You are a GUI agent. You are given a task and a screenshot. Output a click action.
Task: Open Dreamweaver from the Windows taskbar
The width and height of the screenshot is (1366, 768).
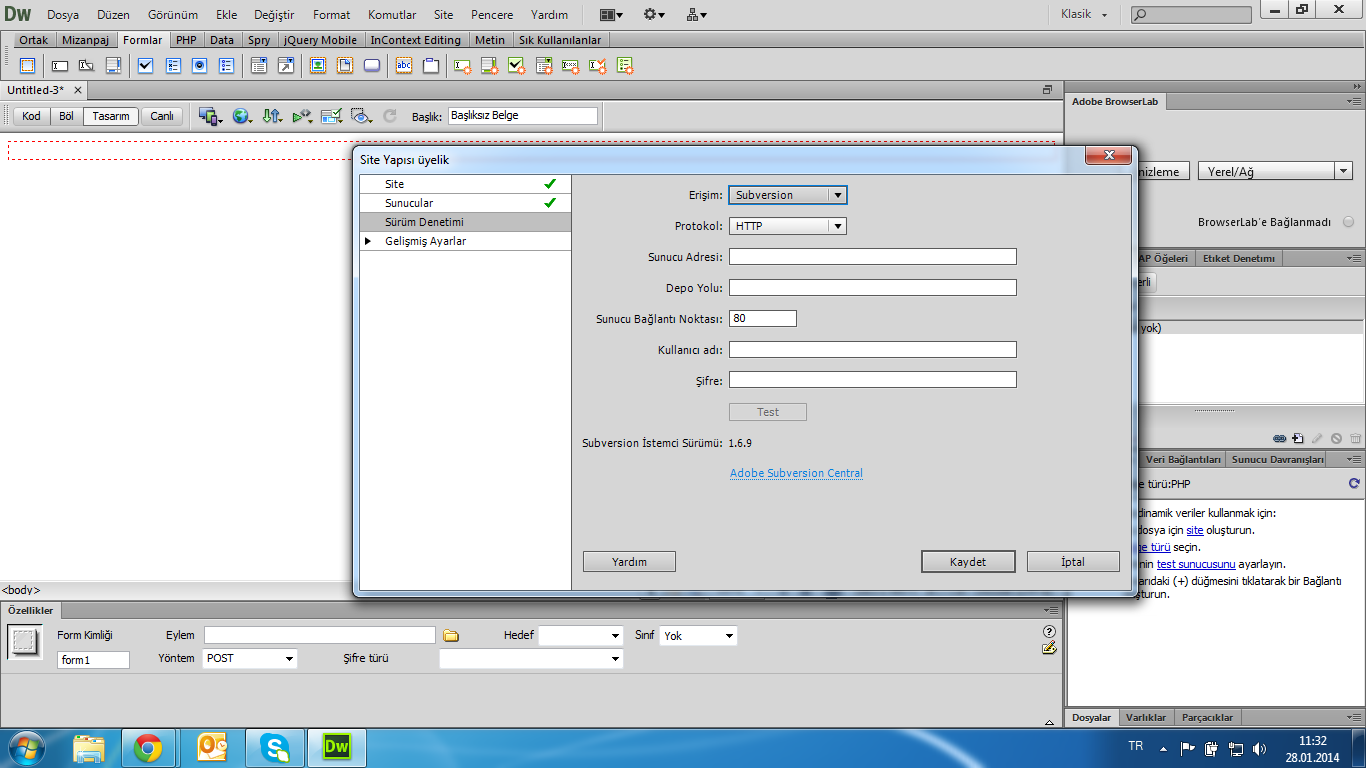coord(336,747)
